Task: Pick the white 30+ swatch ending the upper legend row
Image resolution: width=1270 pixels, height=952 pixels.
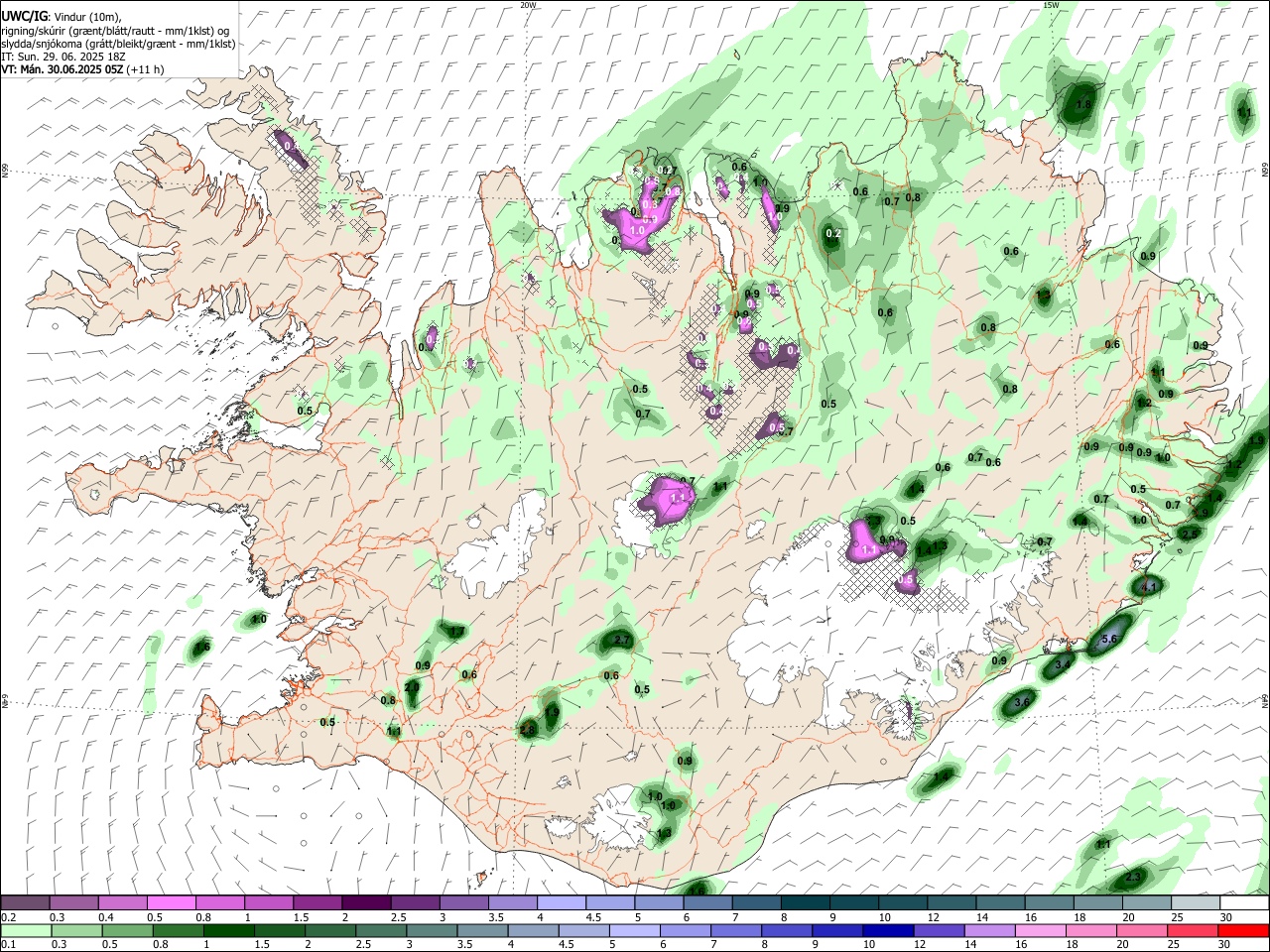Action: [1245, 902]
